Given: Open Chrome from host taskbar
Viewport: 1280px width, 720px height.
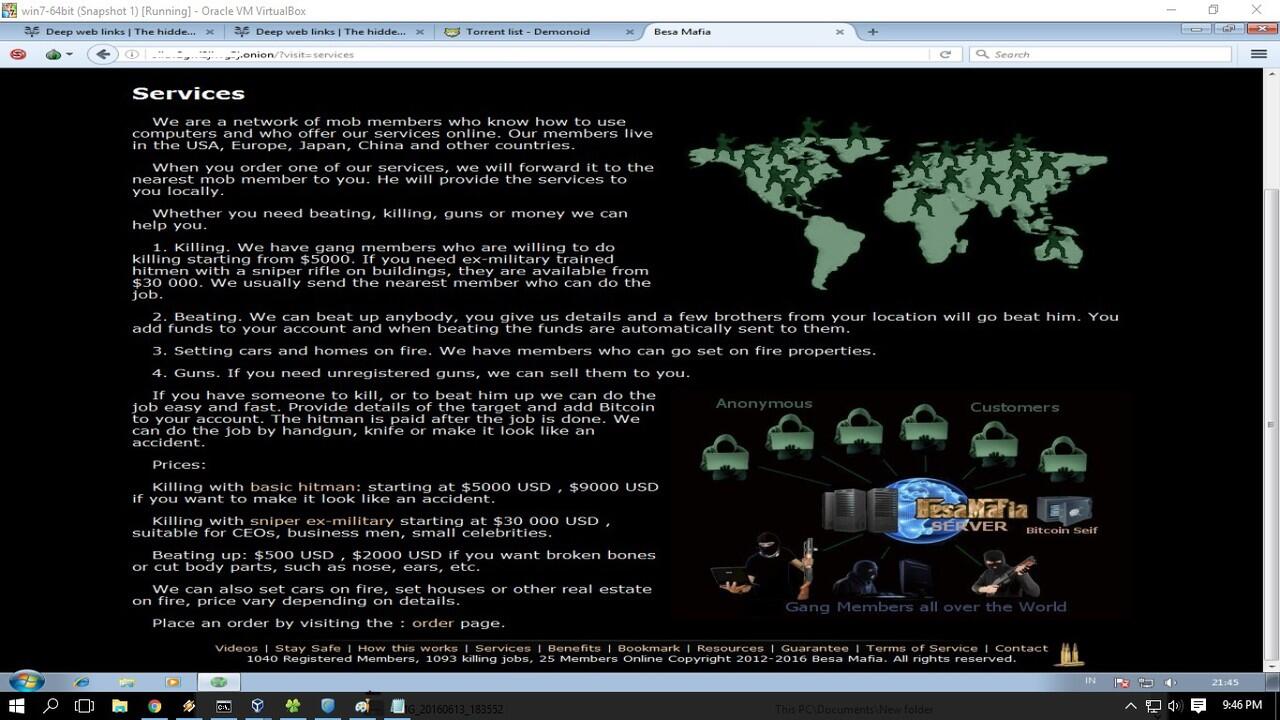Looking at the screenshot, I should click(x=154, y=706).
